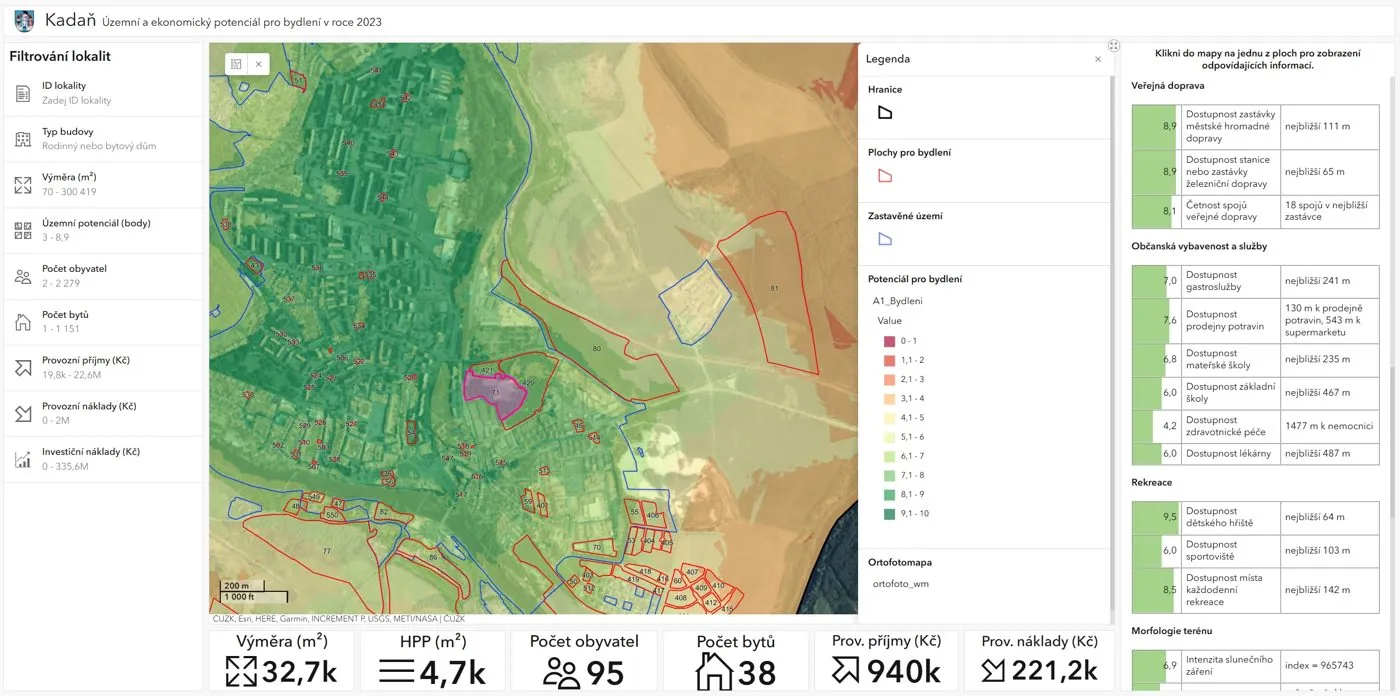The width and height of the screenshot is (1400, 696).
Task: Click the people icon in the Počet obyvatel card
Action: pyautogui.click(x=561, y=672)
